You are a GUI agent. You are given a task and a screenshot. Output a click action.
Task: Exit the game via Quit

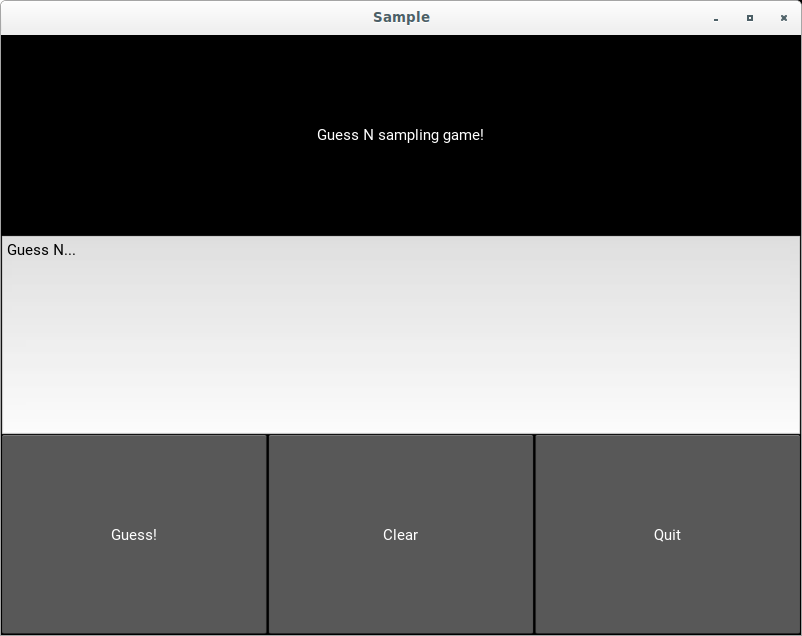coord(667,560)
